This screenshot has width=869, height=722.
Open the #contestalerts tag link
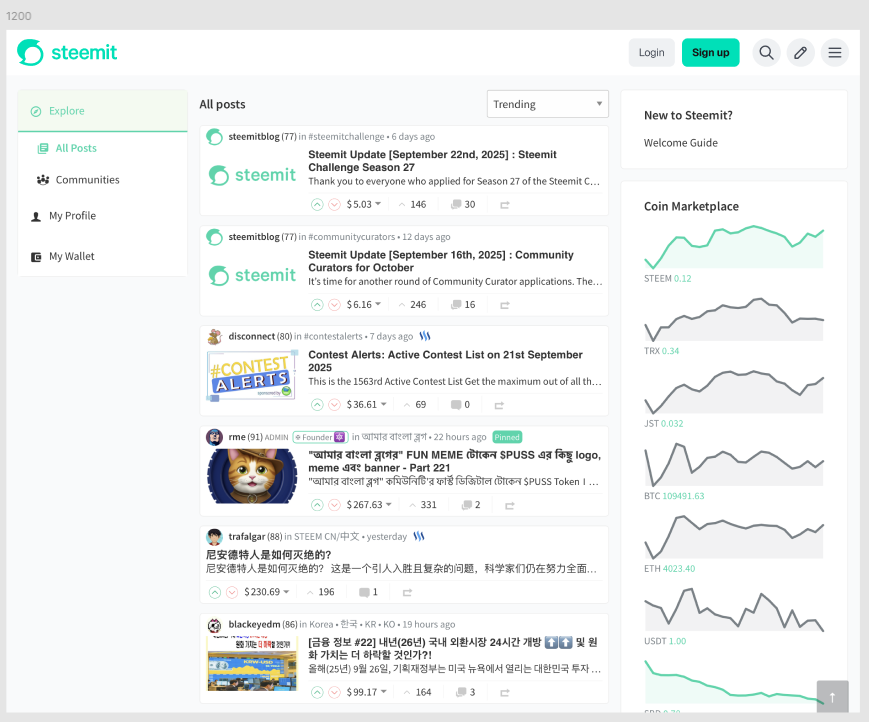coord(333,337)
